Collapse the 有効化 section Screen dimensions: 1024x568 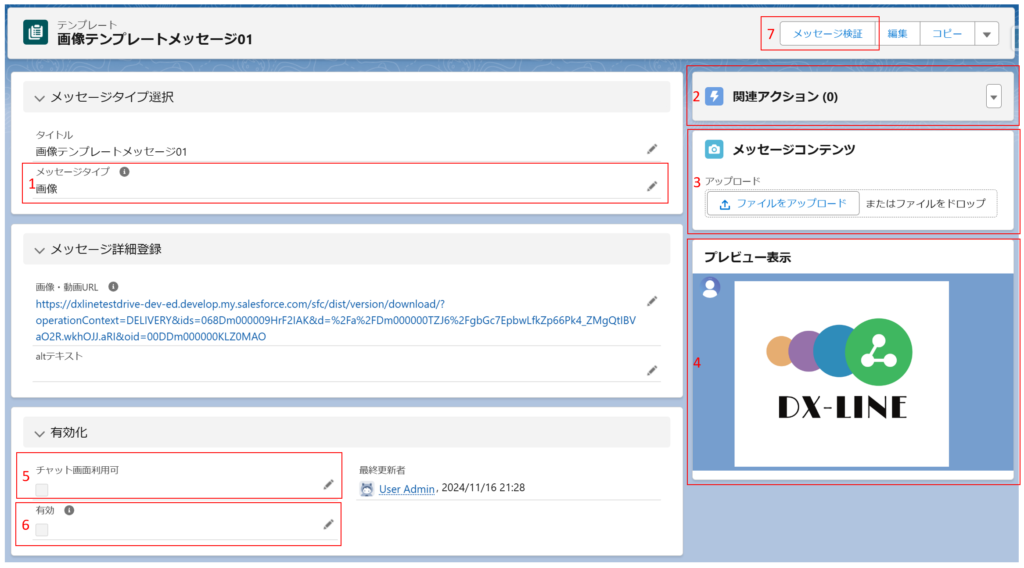point(40,433)
